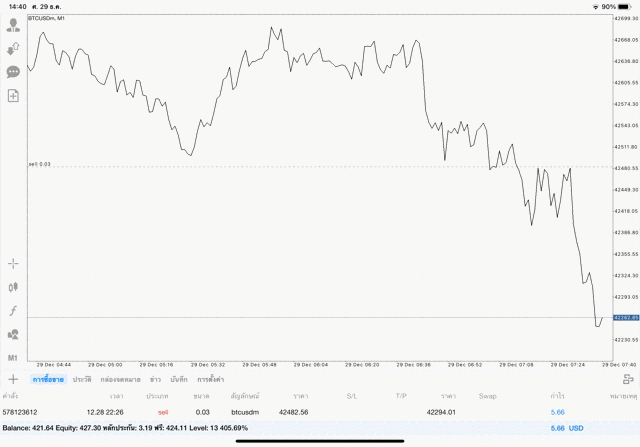Select order 578123612 row
The width and height of the screenshot is (640, 447).
(x=300, y=412)
